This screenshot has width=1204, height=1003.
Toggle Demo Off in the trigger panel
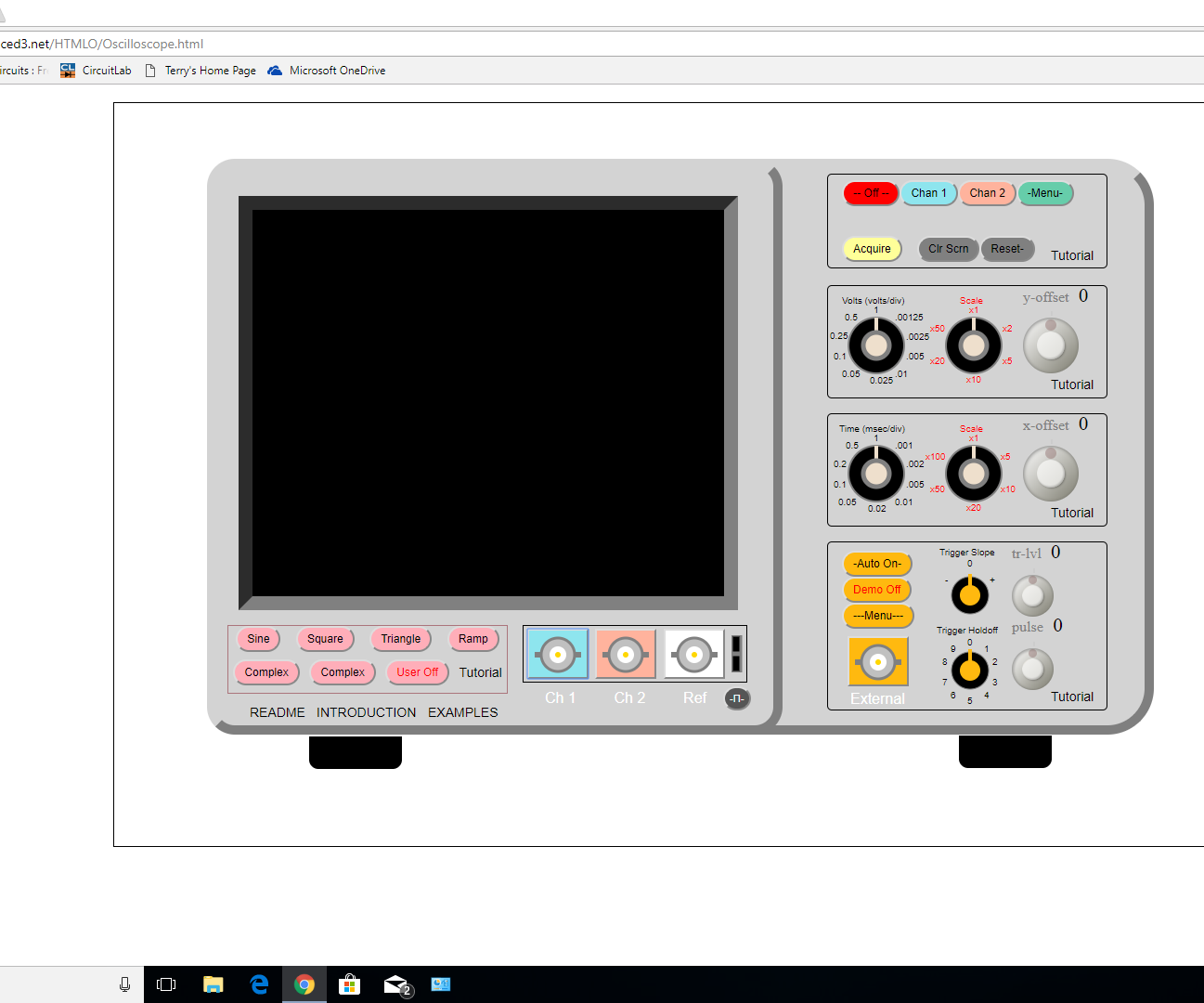tap(876, 590)
